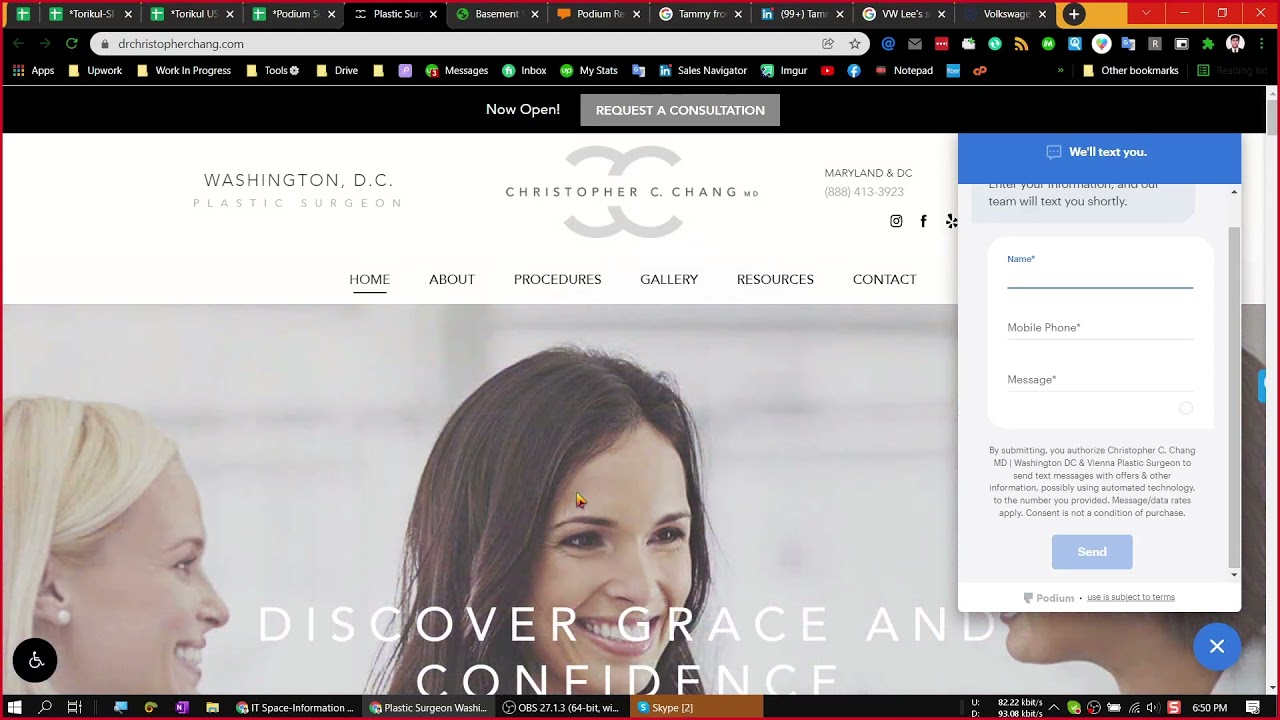
Task: Expand the tab search dropdown
Action: (1146, 13)
